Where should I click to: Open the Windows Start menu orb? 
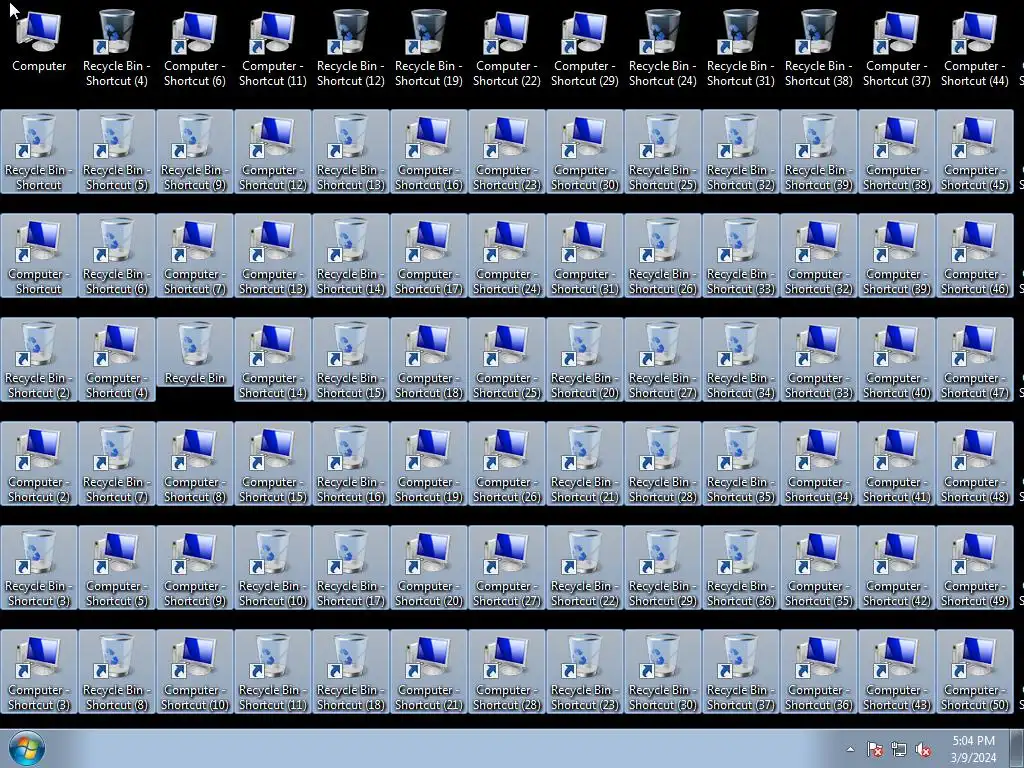pyautogui.click(x=27, y=748)
